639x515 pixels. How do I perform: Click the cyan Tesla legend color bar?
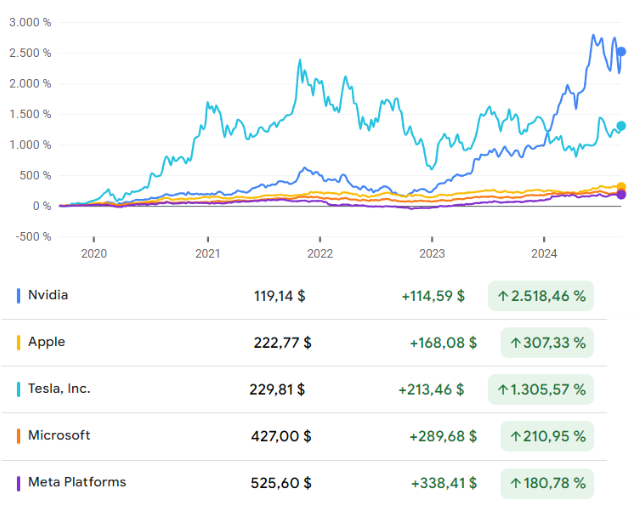coord(19,389)
